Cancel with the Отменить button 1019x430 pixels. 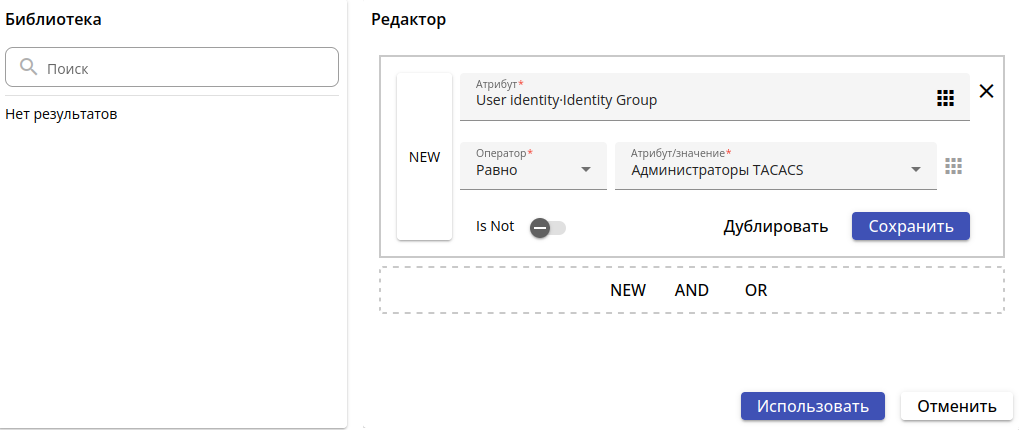(957, 406)
